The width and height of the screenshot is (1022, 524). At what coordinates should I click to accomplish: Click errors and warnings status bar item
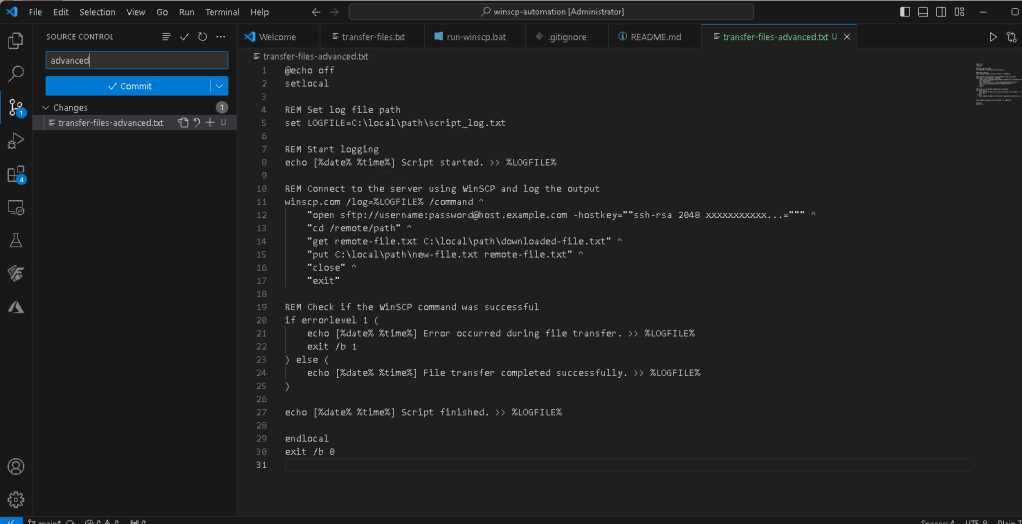(102, 521)
